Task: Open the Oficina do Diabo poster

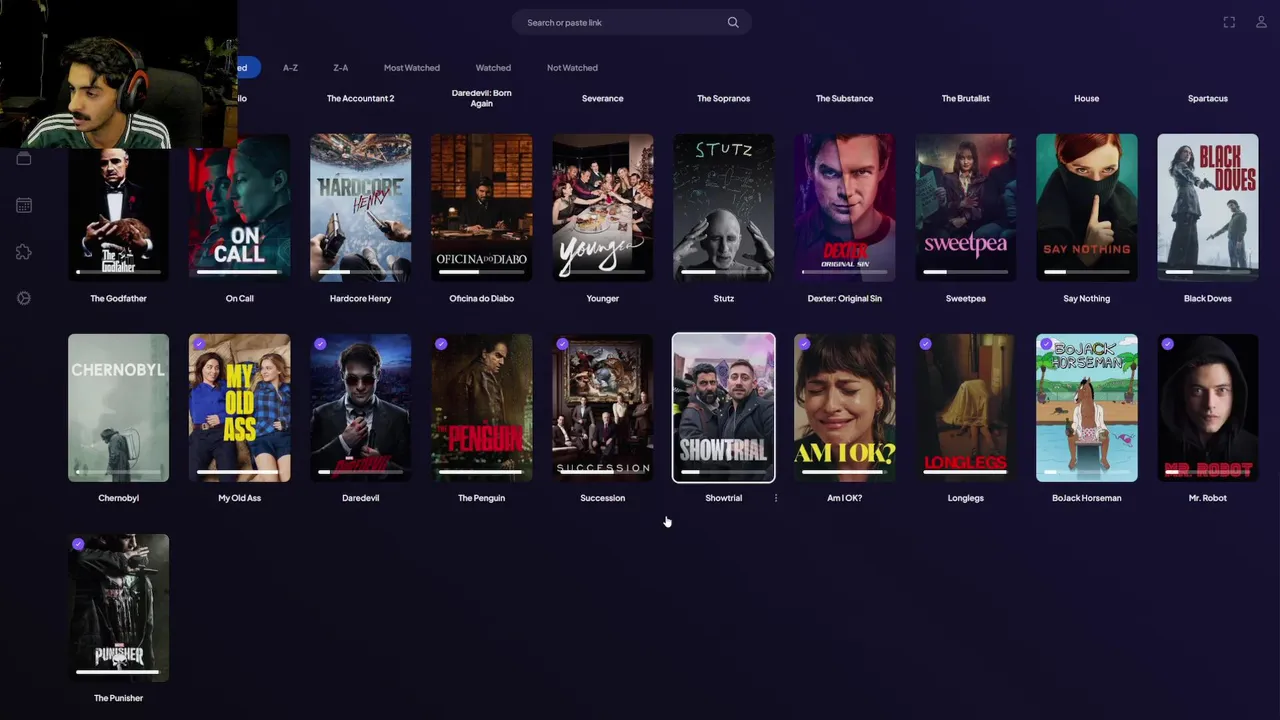Action: 481,208
